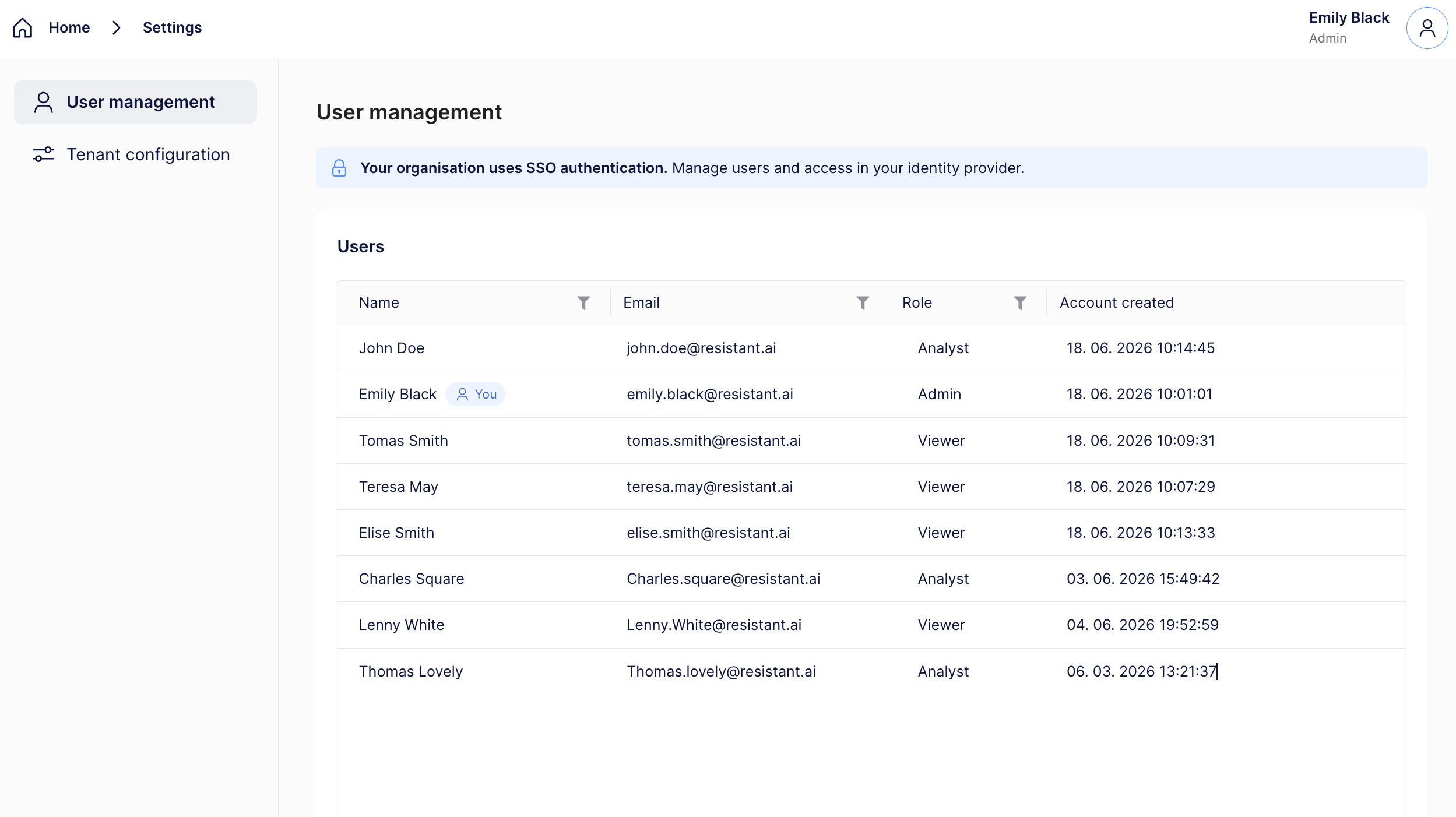1456x817 pixels.
Task: Click Charles.square@resistant.ai email
Action: 723,579
